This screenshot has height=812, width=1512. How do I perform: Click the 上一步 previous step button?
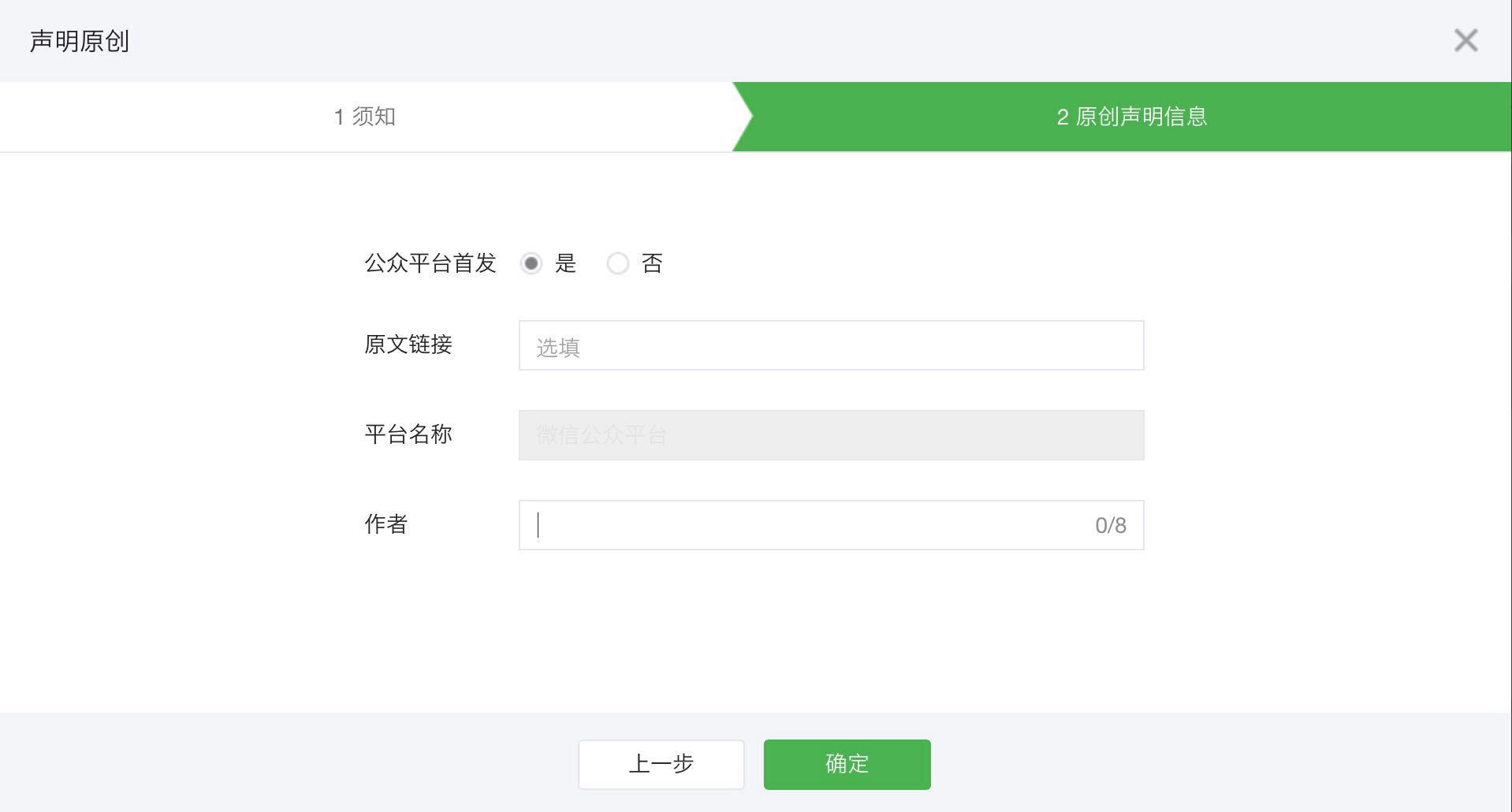point(661,764)
